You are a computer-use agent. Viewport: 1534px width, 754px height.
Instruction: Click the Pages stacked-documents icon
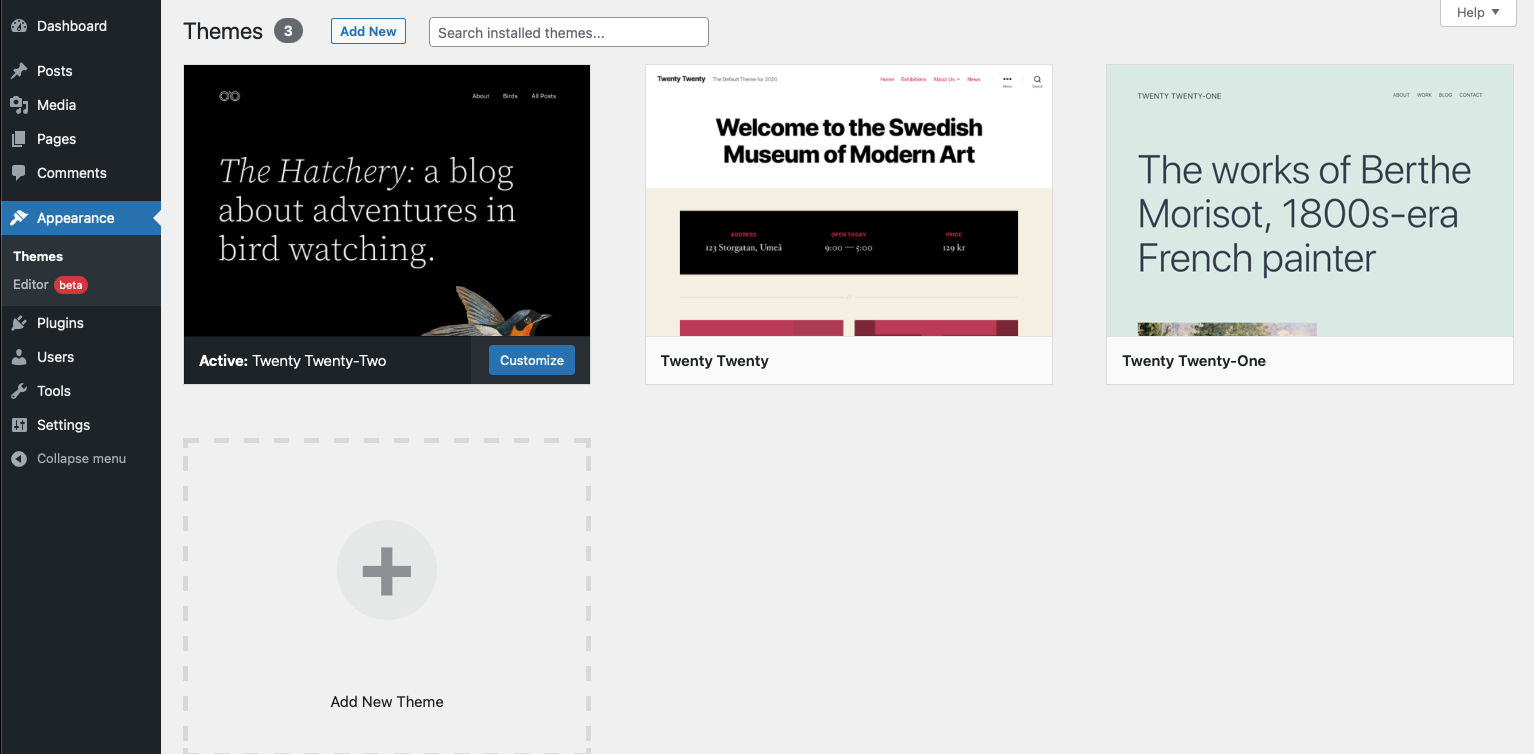tap(21, 139)
